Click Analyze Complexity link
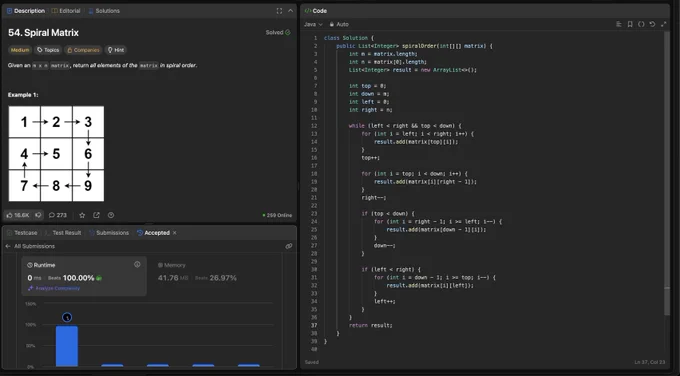Image resolution: width=680 pixels, height=376 pixels. tap(54, 288)
